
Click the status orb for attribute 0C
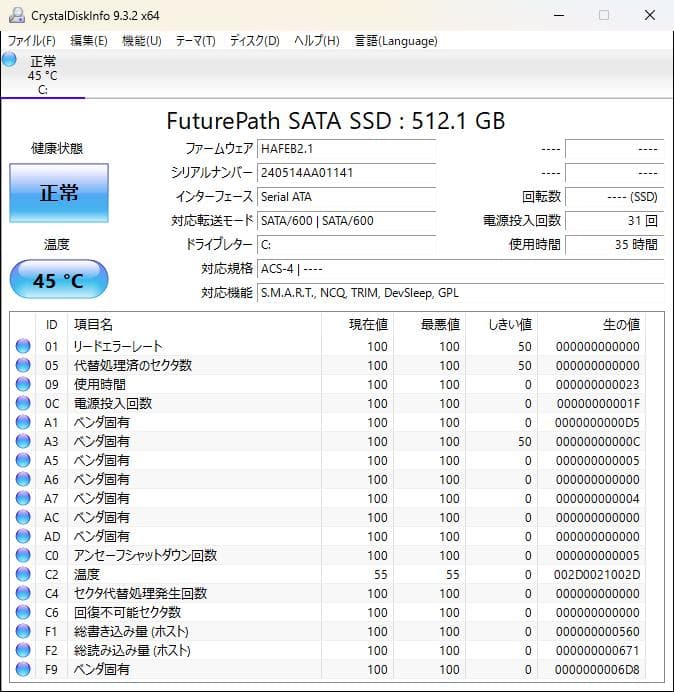(23, 403)
